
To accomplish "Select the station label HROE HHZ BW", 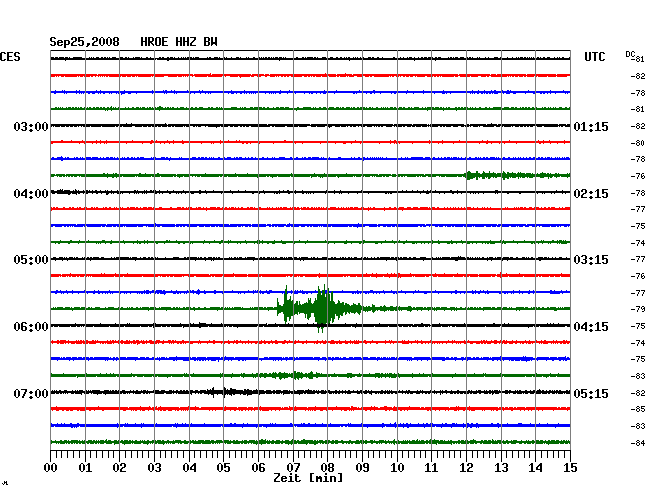I will click(179, 42).
